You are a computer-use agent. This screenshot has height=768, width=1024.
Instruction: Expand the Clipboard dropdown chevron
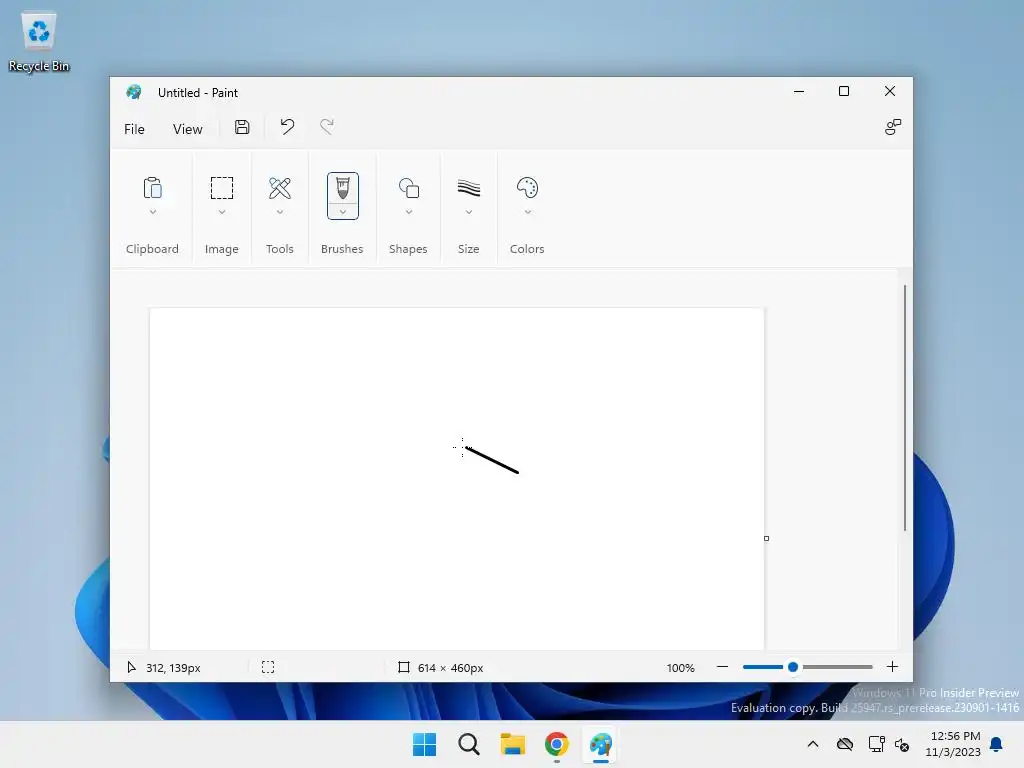(152, 212)
